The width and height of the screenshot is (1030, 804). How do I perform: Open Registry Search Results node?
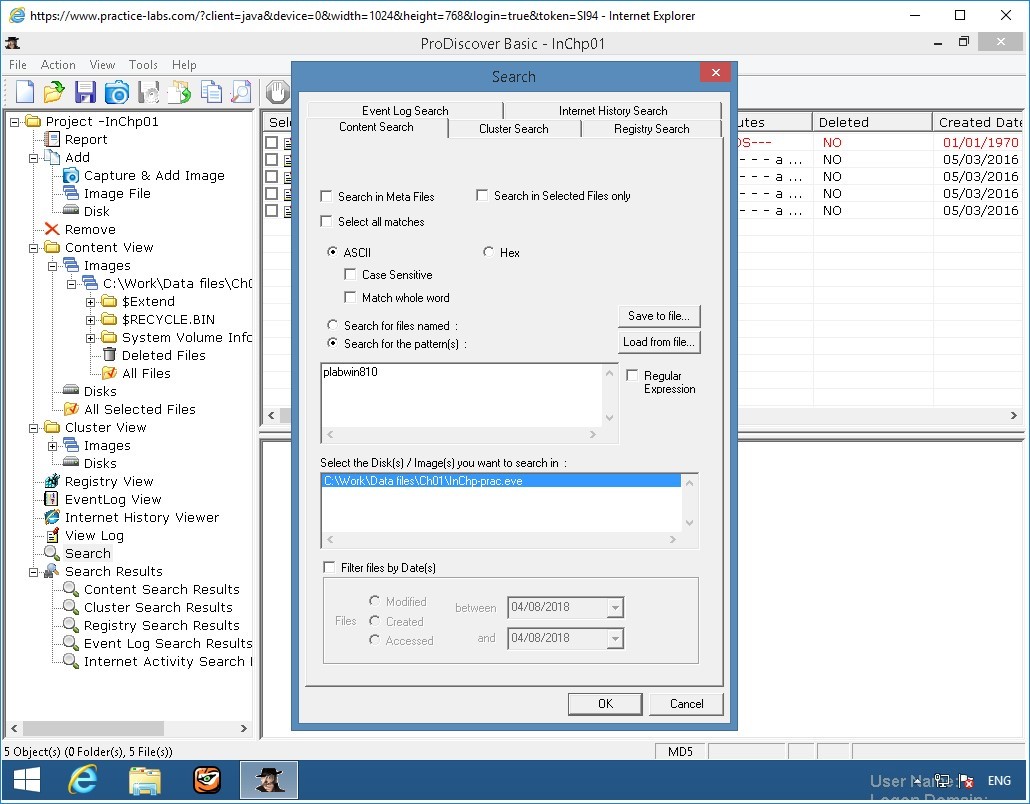pyautogui.click(x=162, y=625)
